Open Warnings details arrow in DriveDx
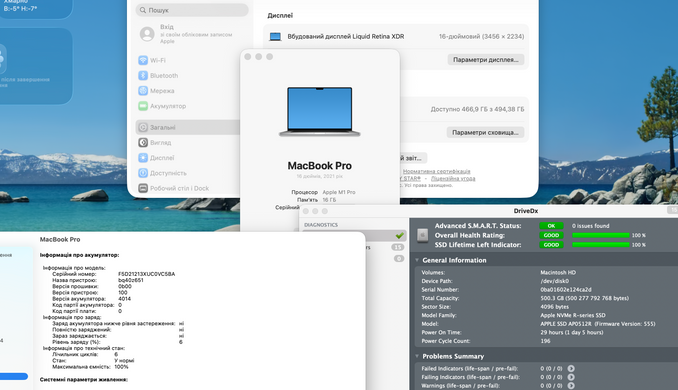The height and width of the screenshot is (390, 678). point(571,386)
